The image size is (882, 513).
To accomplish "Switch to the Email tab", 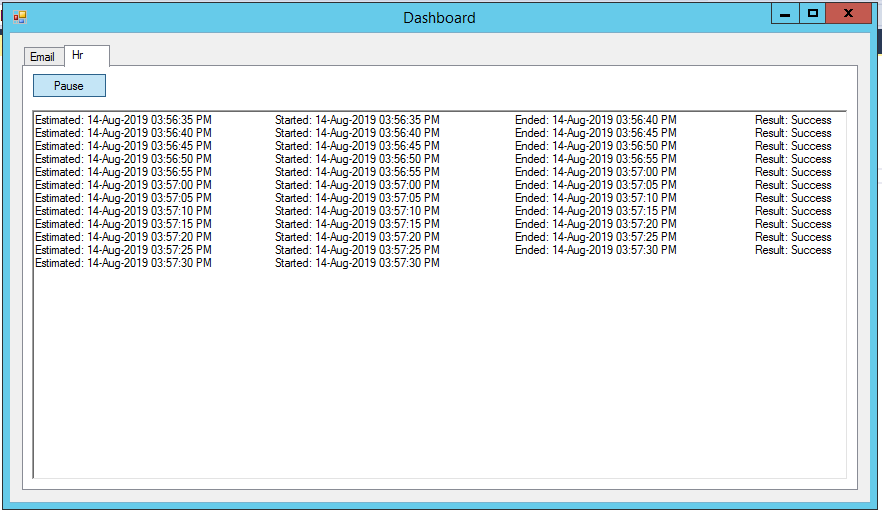I will (43, 57).
